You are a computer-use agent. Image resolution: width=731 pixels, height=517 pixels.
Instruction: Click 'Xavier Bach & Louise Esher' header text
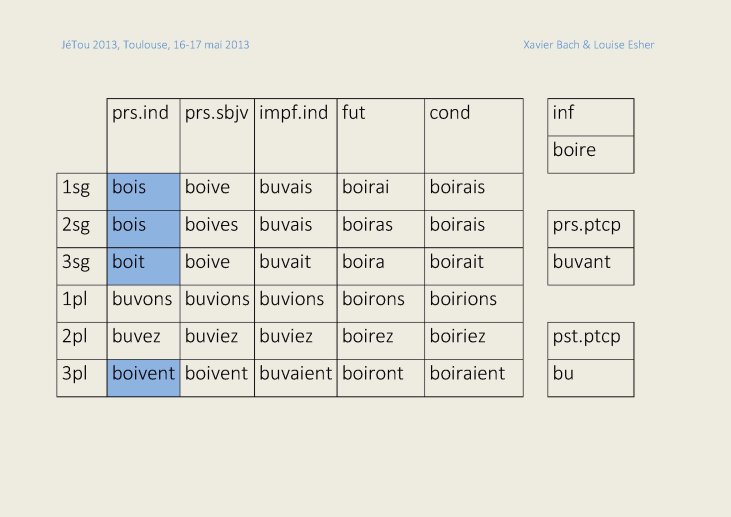pos(589,45)
